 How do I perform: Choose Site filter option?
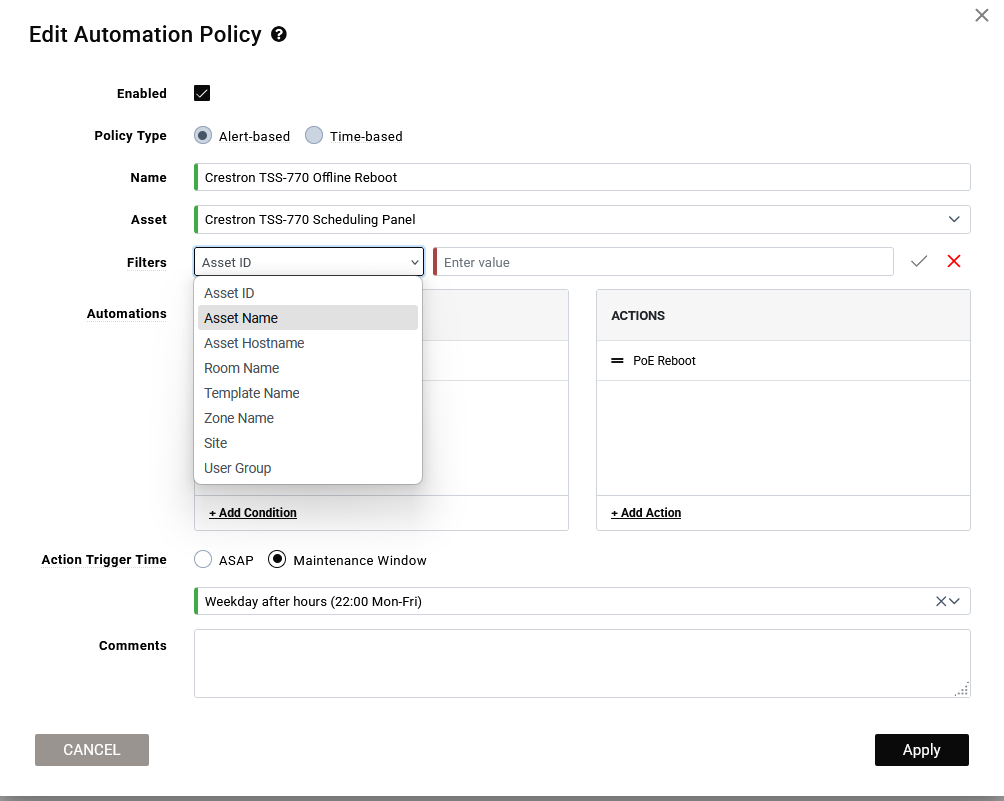308,443
